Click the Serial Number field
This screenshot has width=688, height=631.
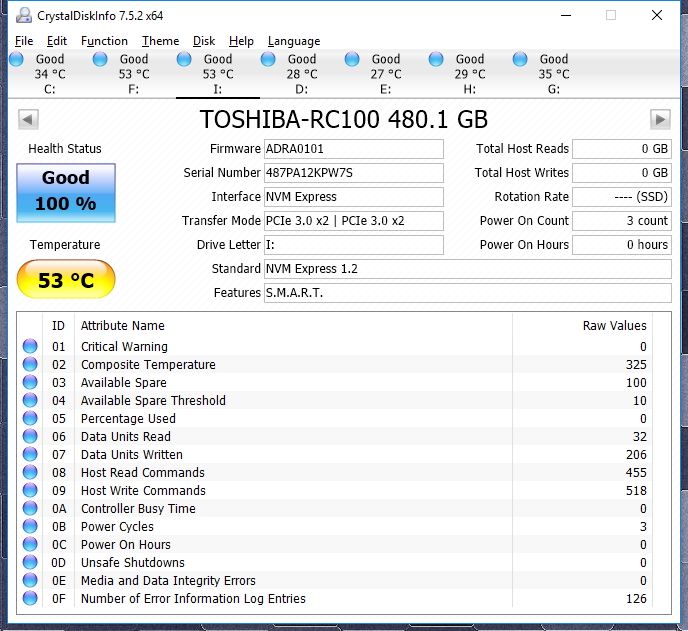click(x=353, y=173)
